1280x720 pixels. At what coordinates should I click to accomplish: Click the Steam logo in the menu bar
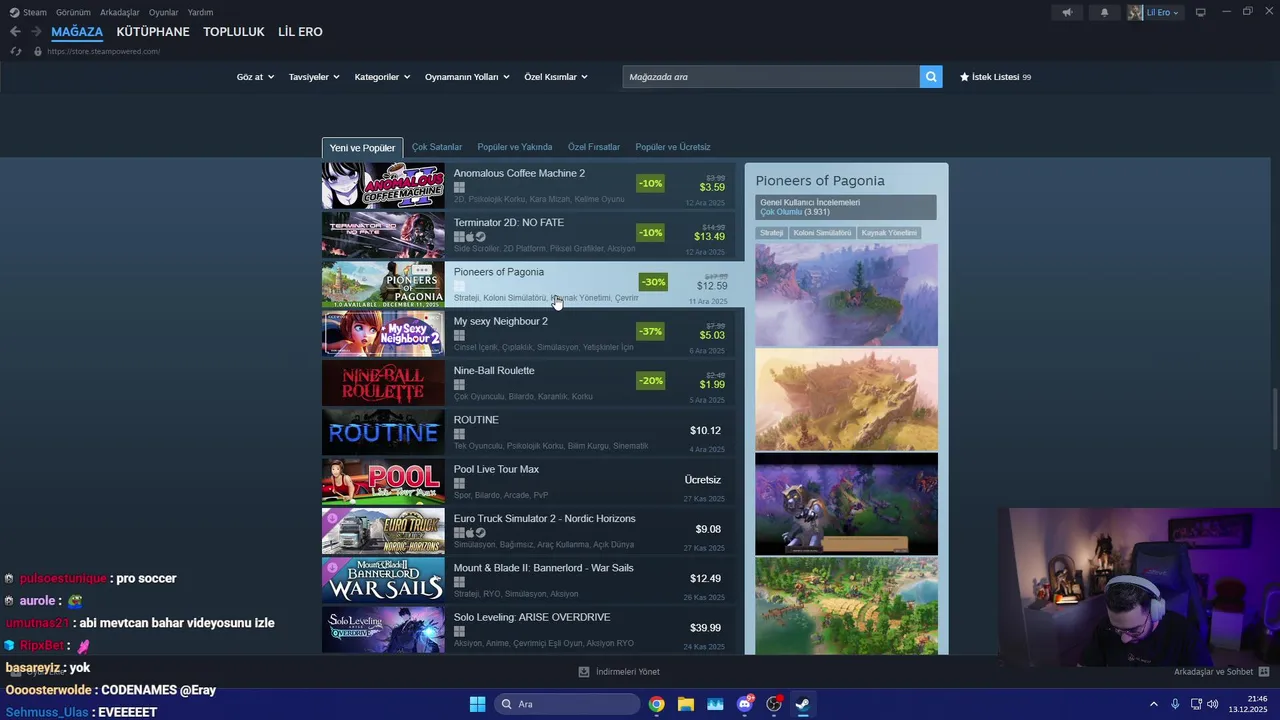click(x=14, y=12)
